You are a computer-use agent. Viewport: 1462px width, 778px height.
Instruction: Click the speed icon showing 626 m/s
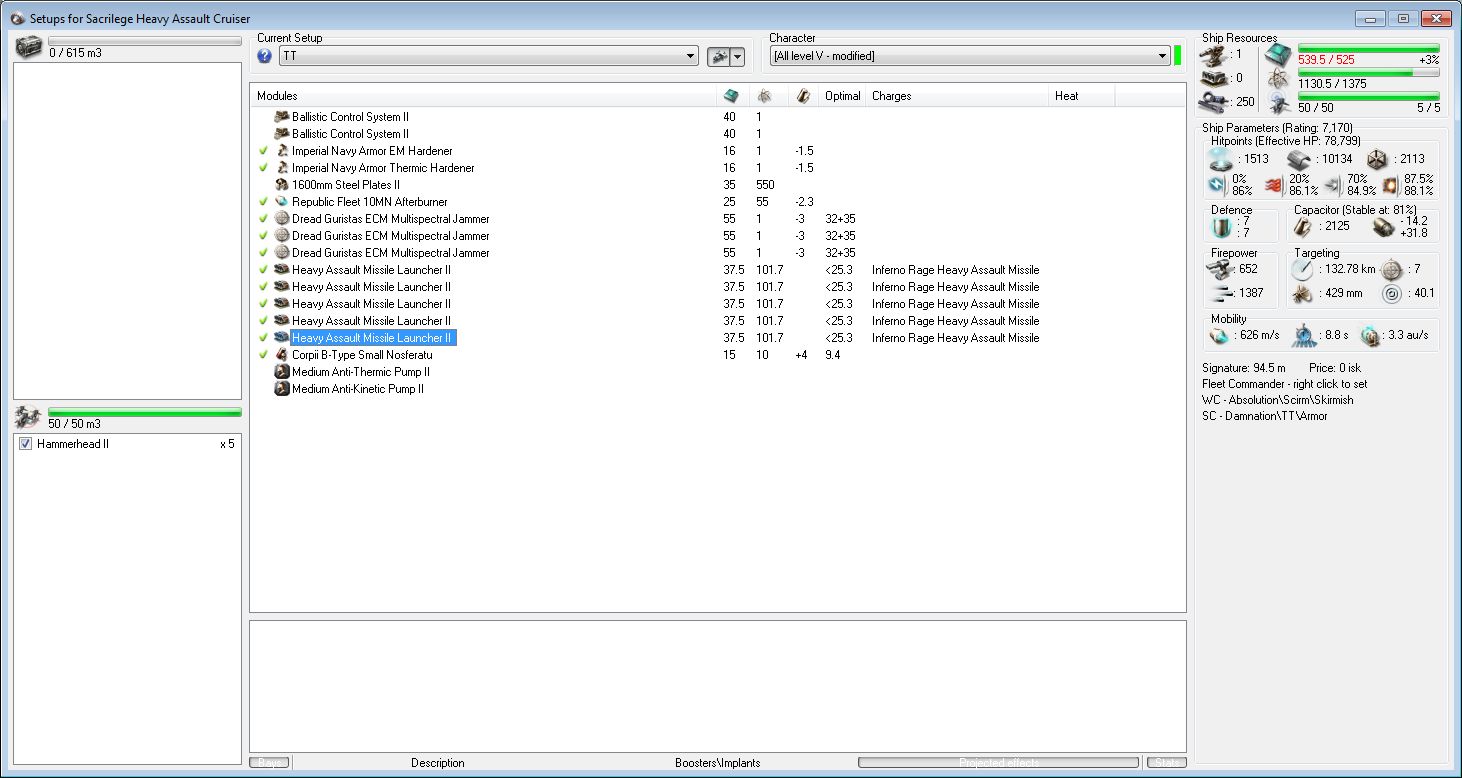pos(1221,335)
